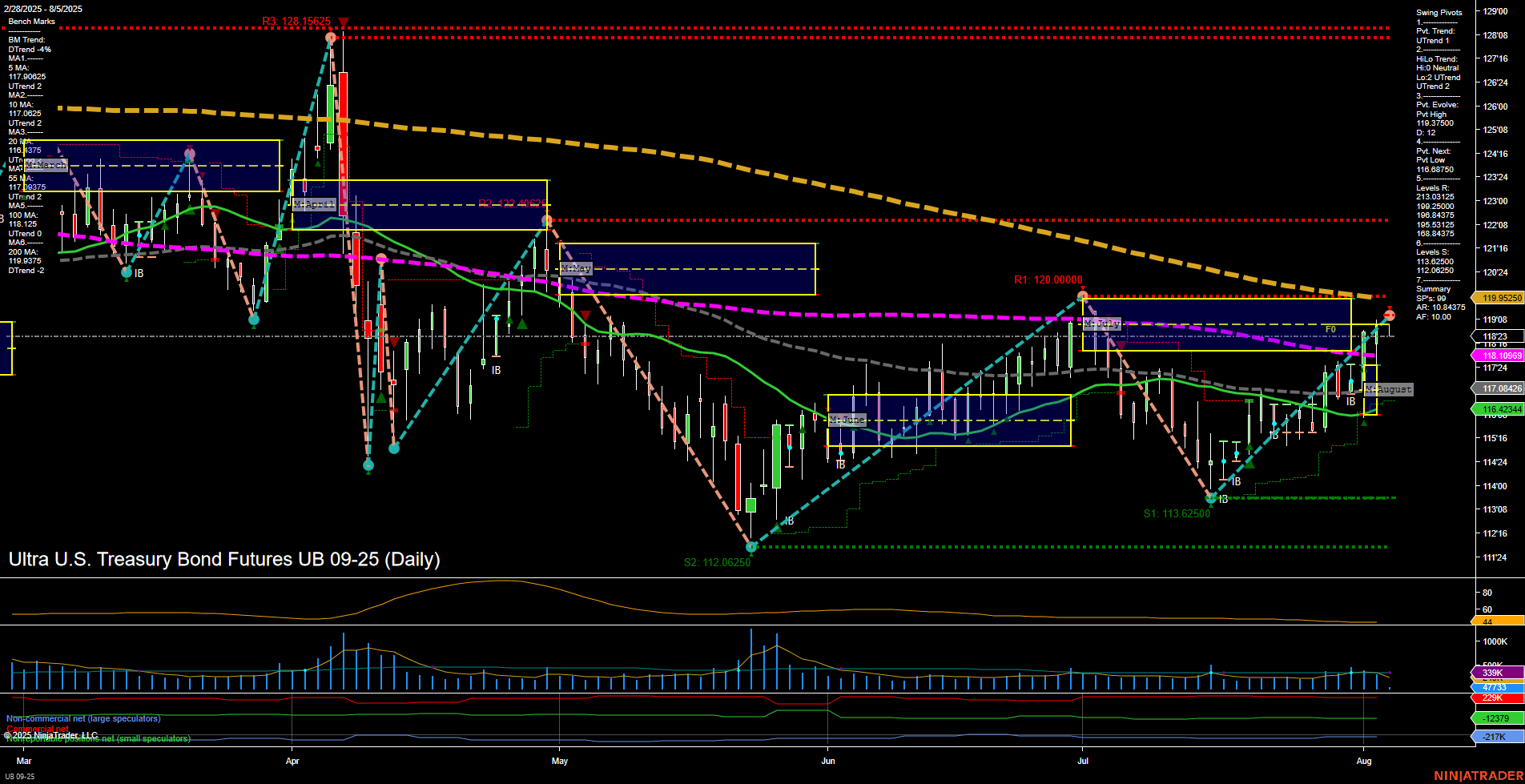Click the gold 119.95250 price tag on axis
Image resolution: width=1525 pixels, height=784 pixels.
(1503, 297)
